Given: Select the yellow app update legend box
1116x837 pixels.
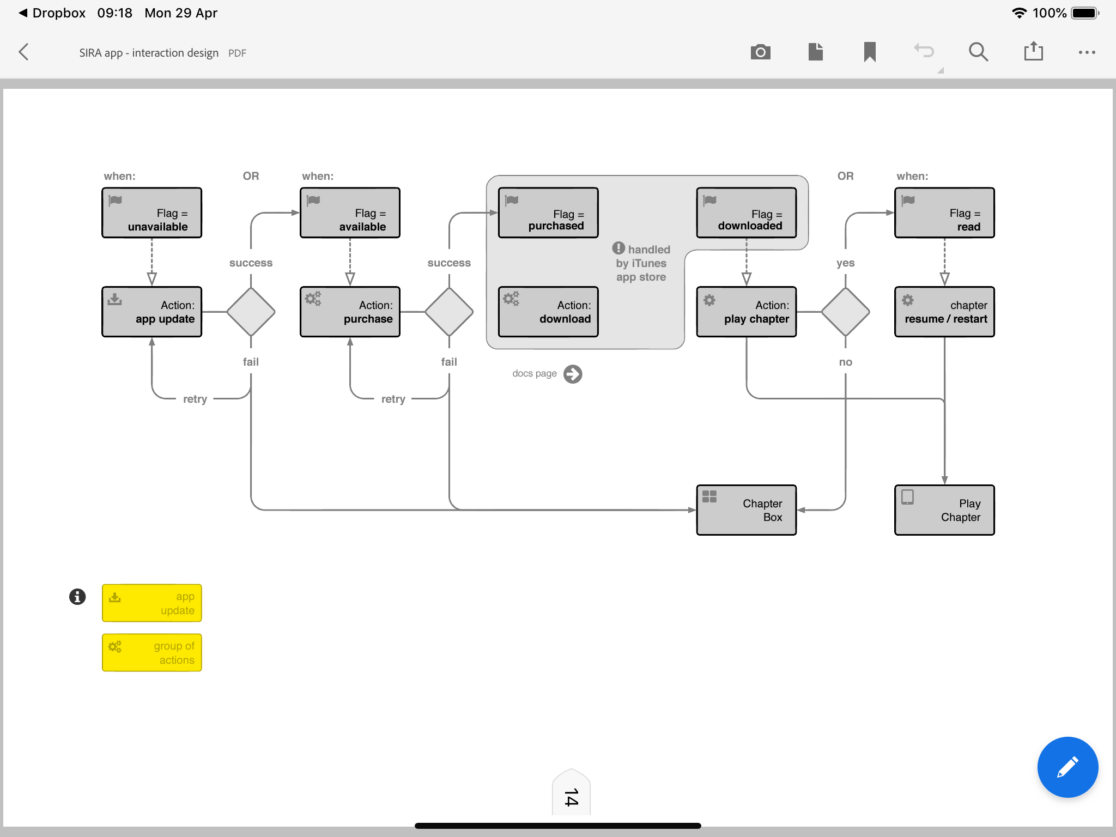Looking at the screenshot, I should coord(152,603).
